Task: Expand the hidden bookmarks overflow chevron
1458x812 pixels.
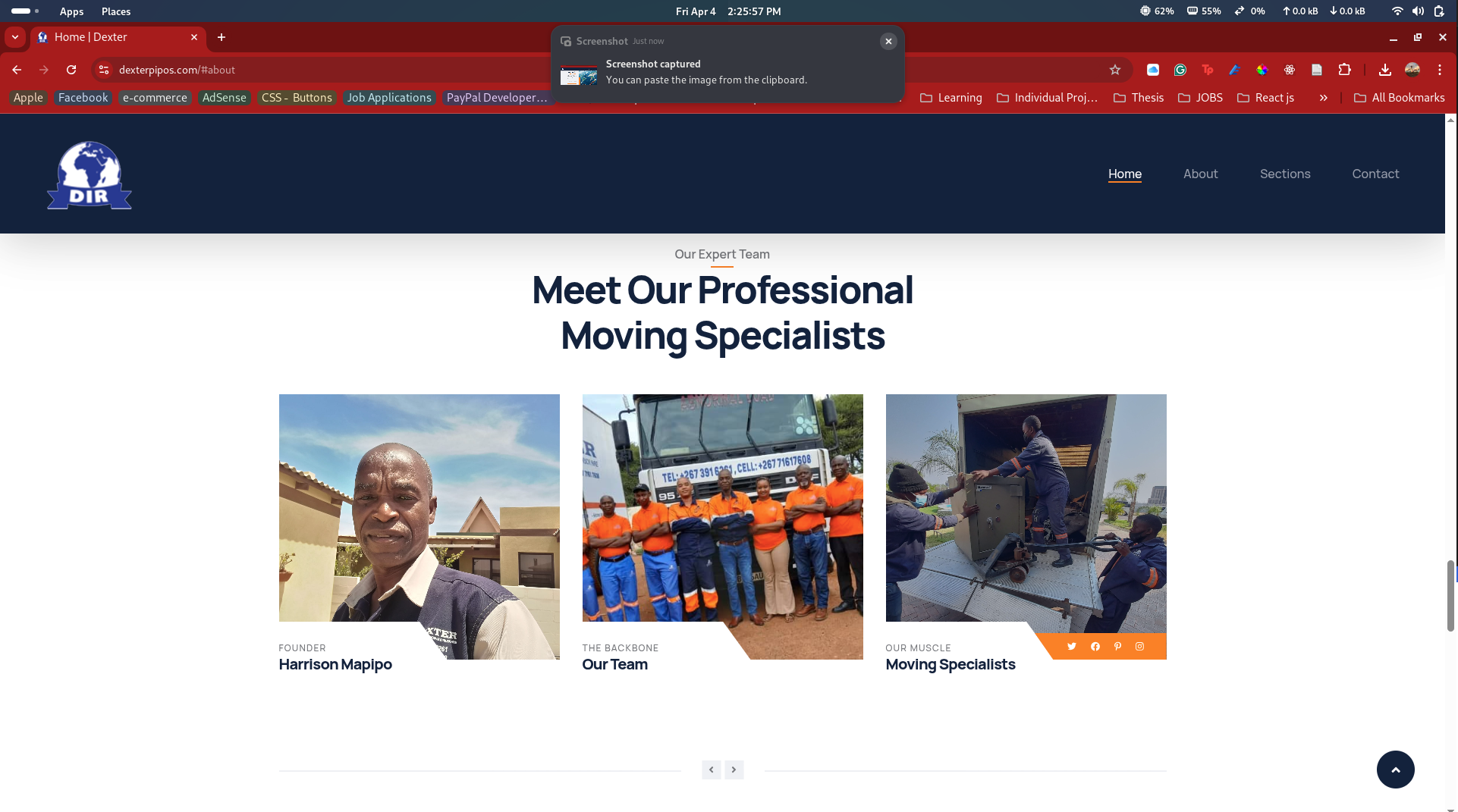Action: 1323,98
